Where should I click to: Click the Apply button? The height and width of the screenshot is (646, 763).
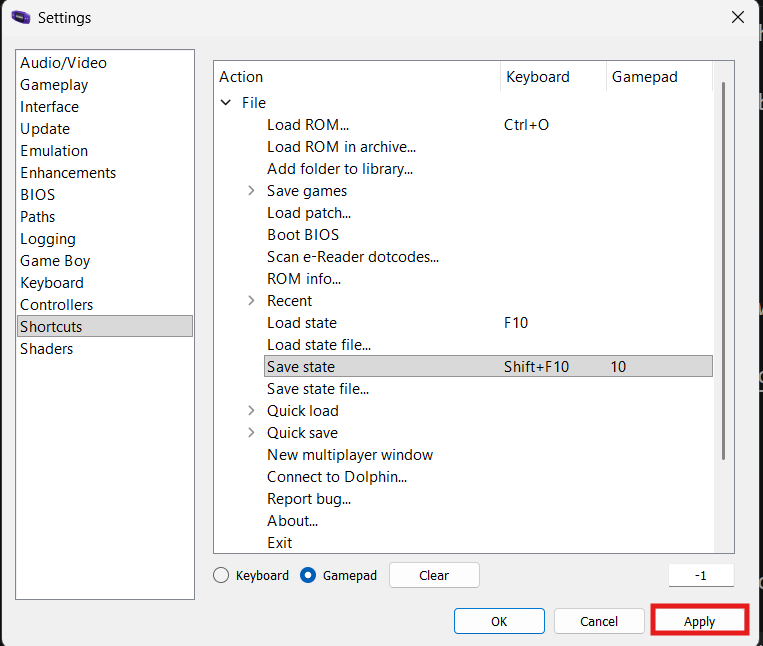[x=699, y=621]
